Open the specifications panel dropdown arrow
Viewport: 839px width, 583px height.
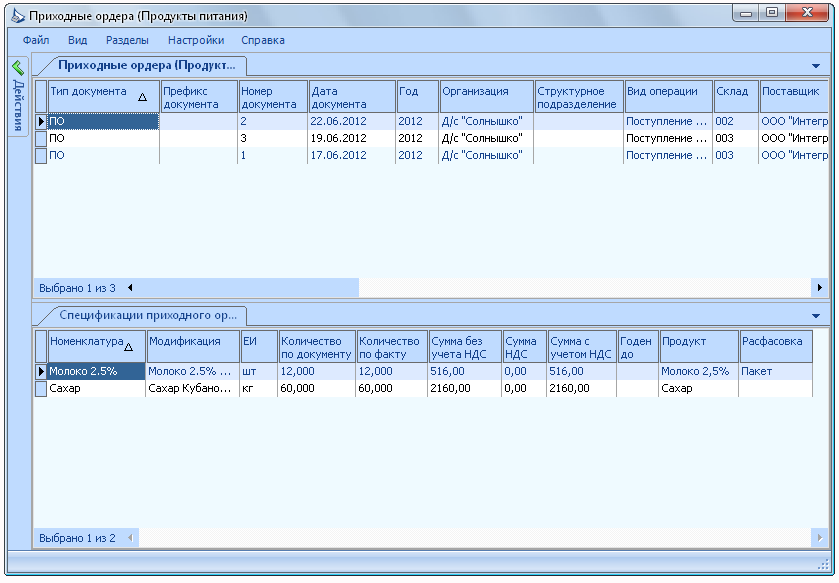[x=816, y=316]
